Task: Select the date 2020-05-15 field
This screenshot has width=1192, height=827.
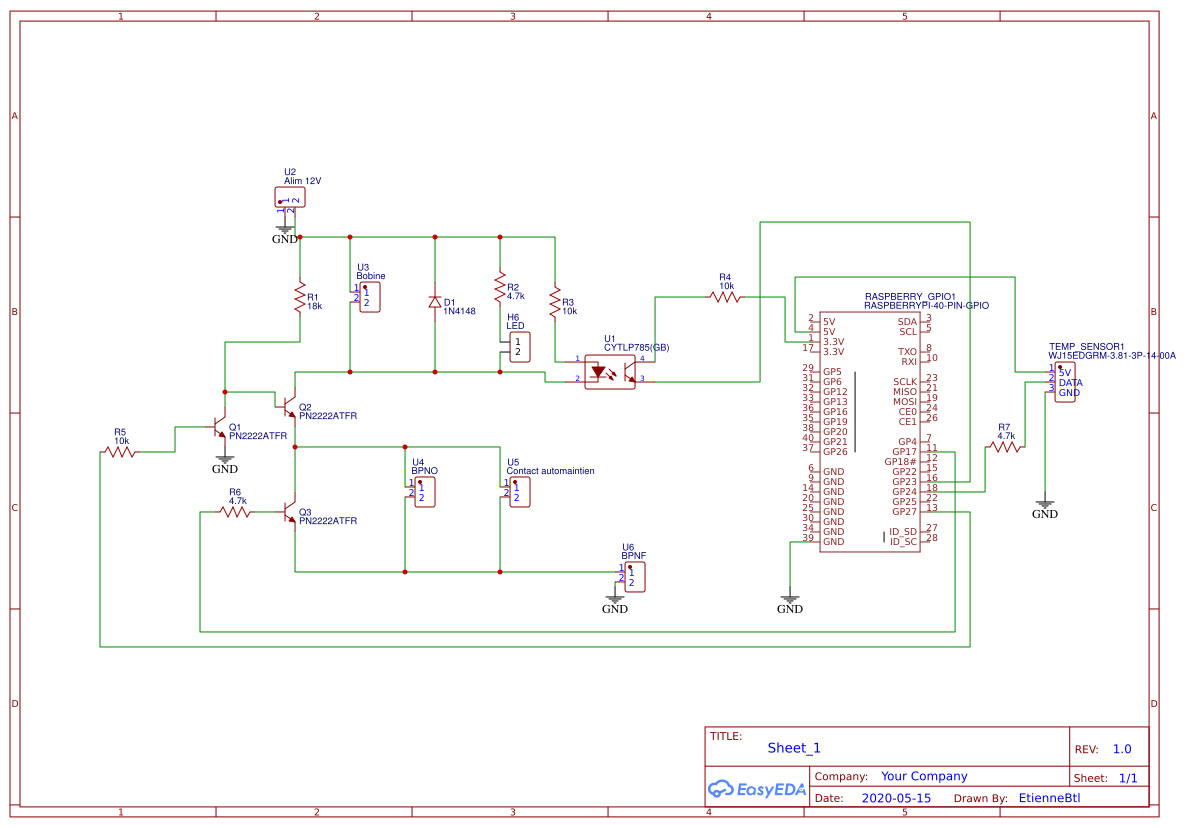Action: coord(897,797)
